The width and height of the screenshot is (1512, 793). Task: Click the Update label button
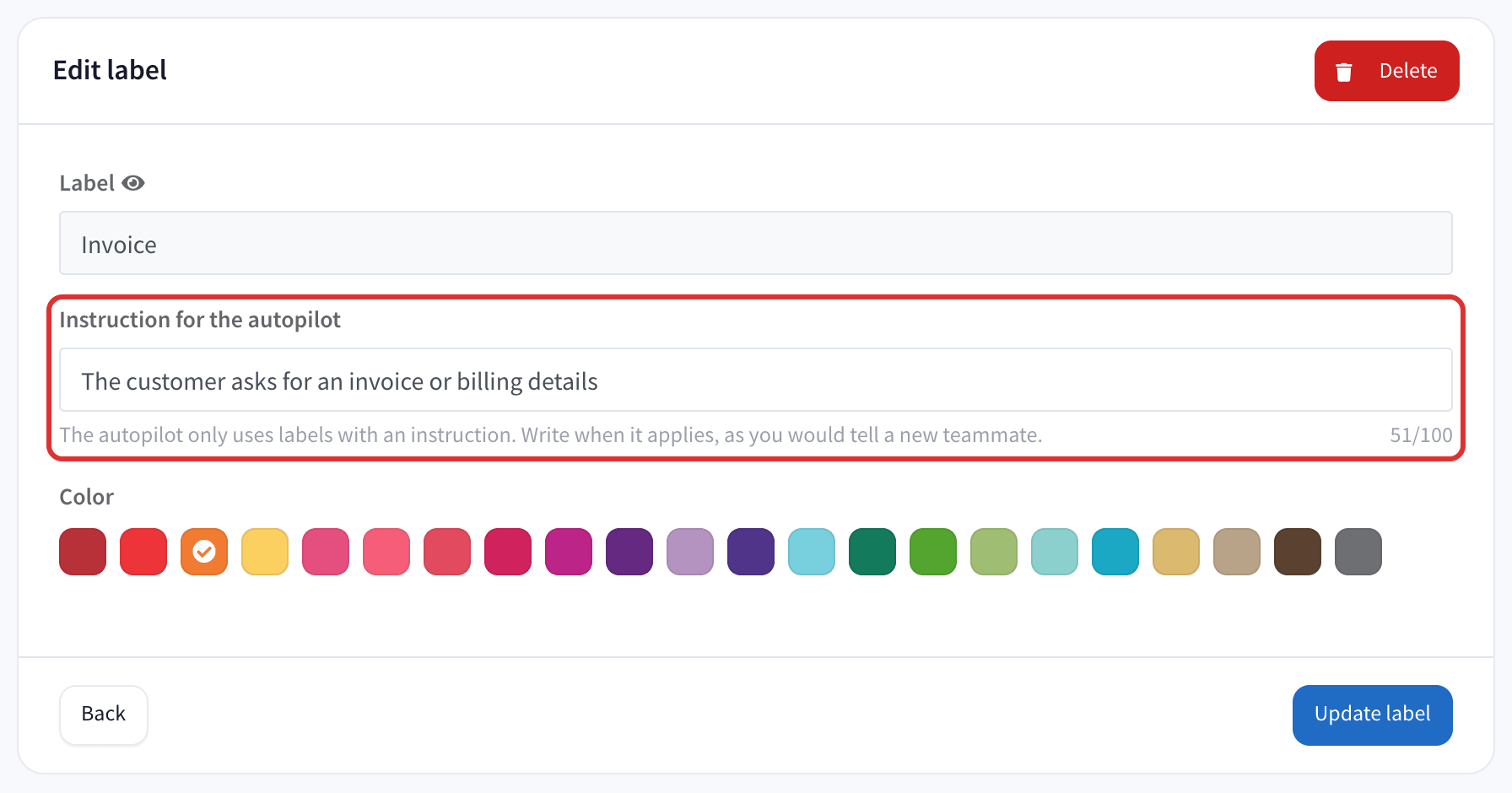tap(1372, 715)
